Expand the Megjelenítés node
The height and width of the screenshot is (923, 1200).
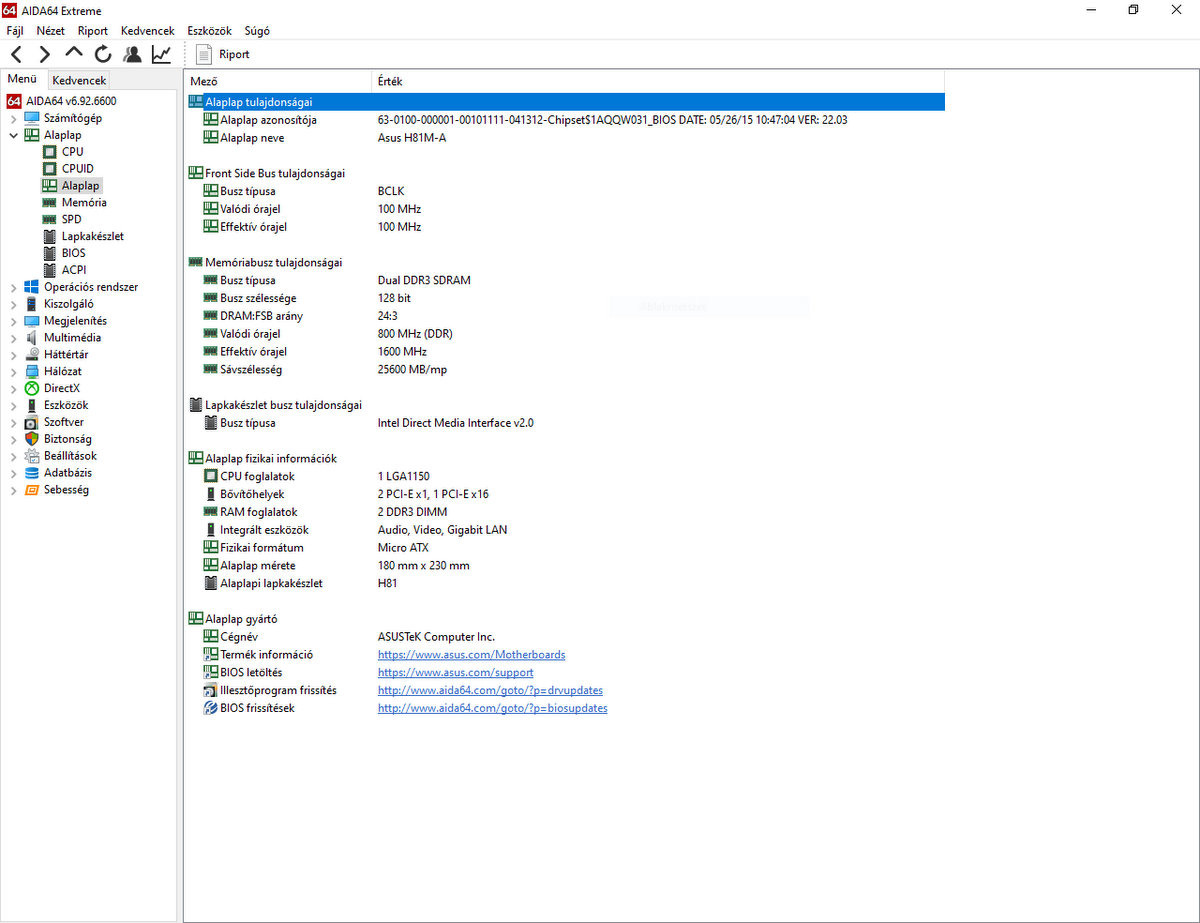coord(13,321)
